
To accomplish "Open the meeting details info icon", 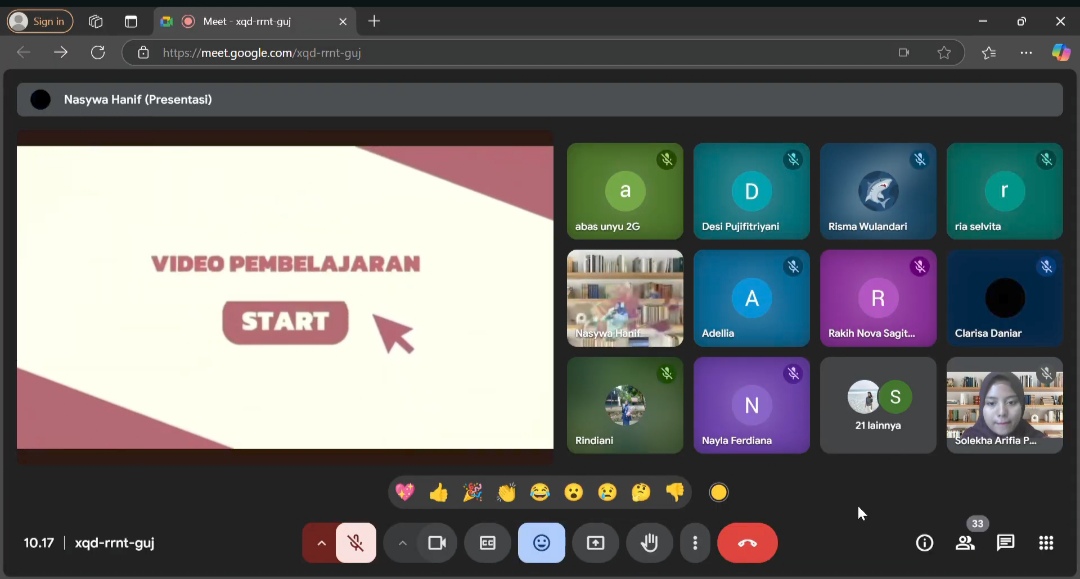I will pyautogui.click(x=925, y=543).
